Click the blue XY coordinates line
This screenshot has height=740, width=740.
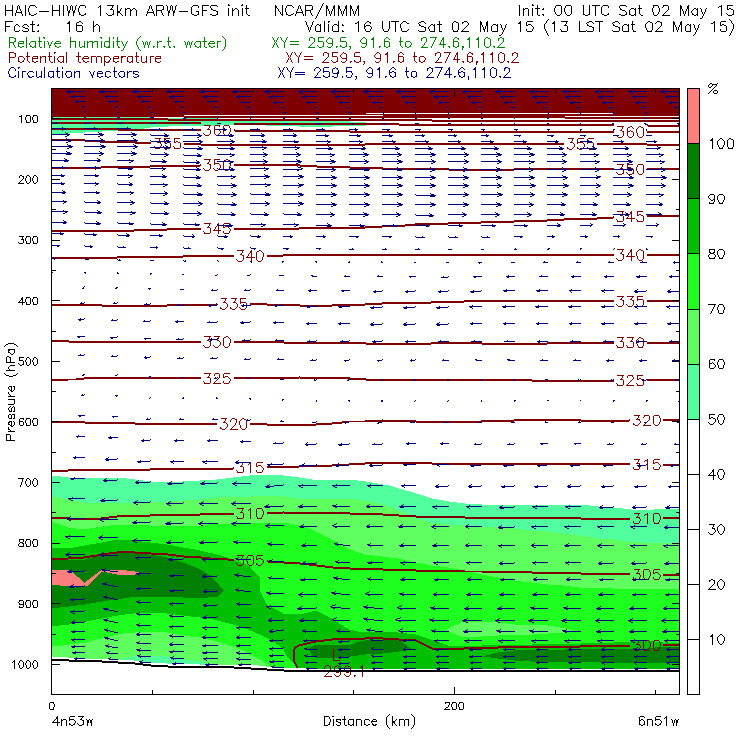394,73
